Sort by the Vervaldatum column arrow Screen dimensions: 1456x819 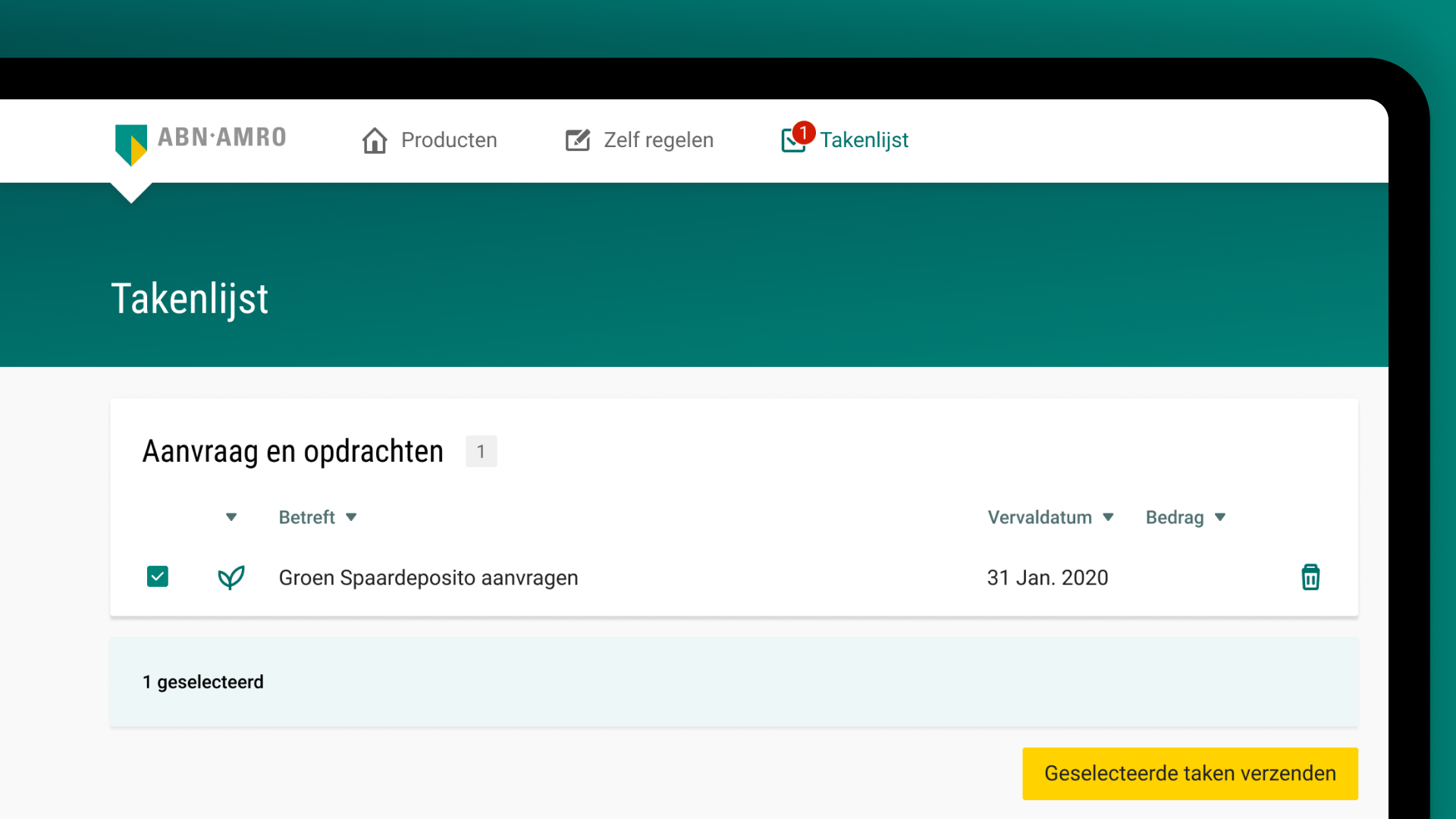1108,517
